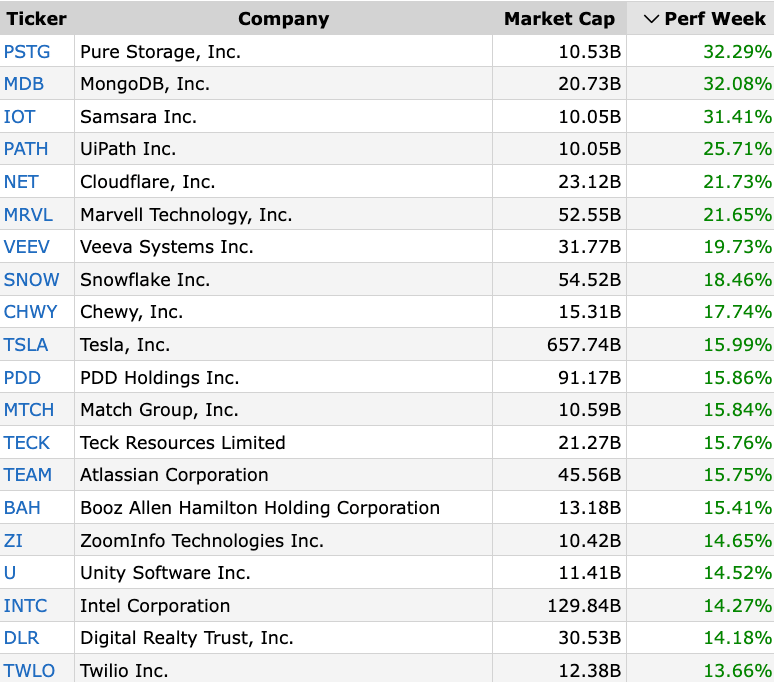Select the TEAM ticker link
The image size is (774, 682).
pyautogui.click(x=28, y=475)
